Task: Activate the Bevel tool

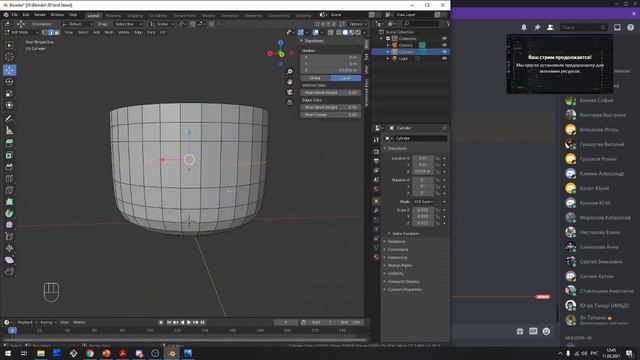Action: point(9,167)
